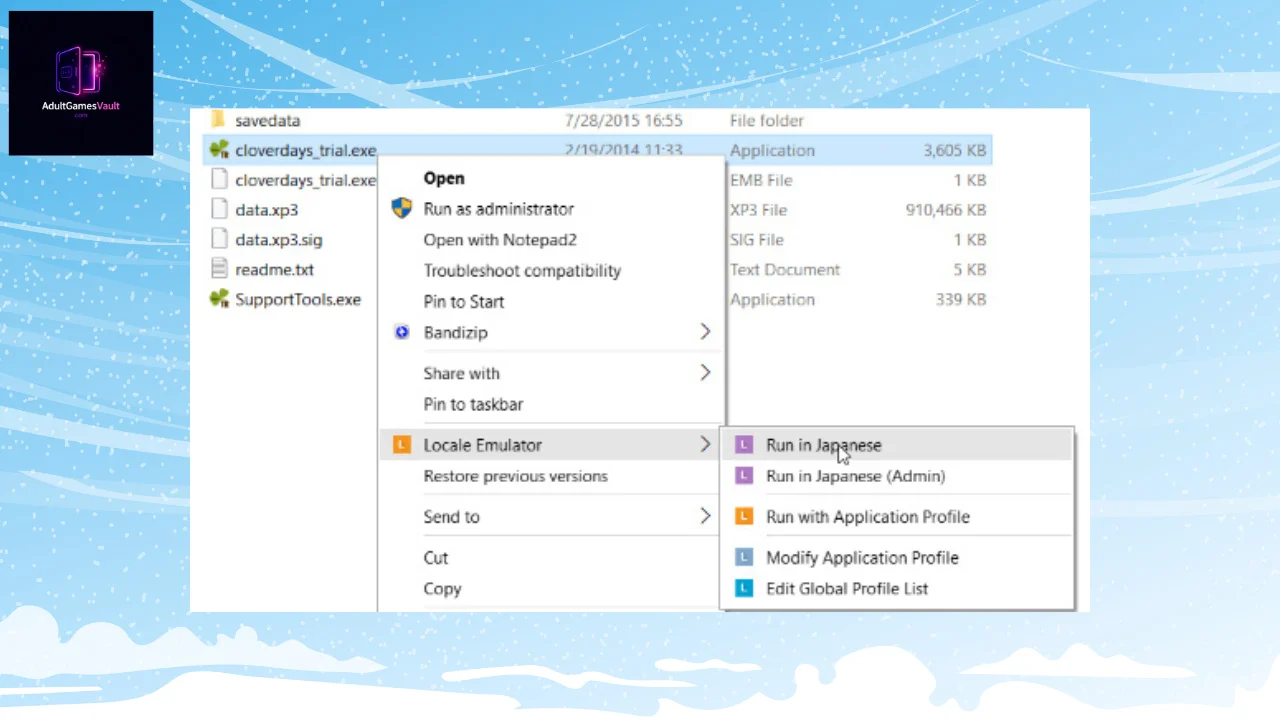This screenshot has width=1280, height=720.
Task: Expand the Bandizip submenu arrow
Action: [705, 332]
